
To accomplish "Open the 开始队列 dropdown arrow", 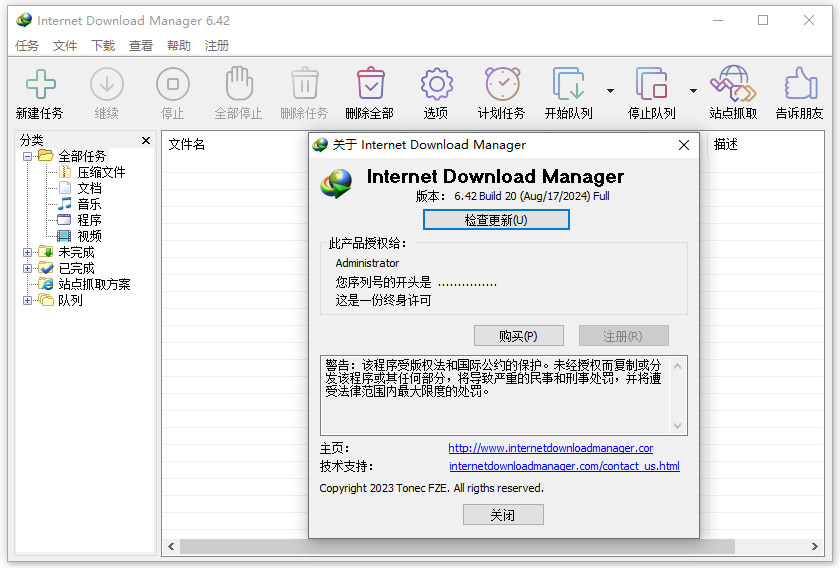I will (x=610, y=91).
